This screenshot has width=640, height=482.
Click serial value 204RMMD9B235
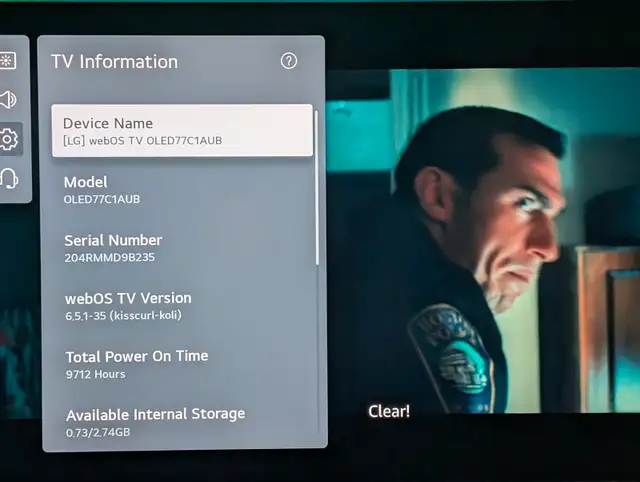tap(109, 258)
